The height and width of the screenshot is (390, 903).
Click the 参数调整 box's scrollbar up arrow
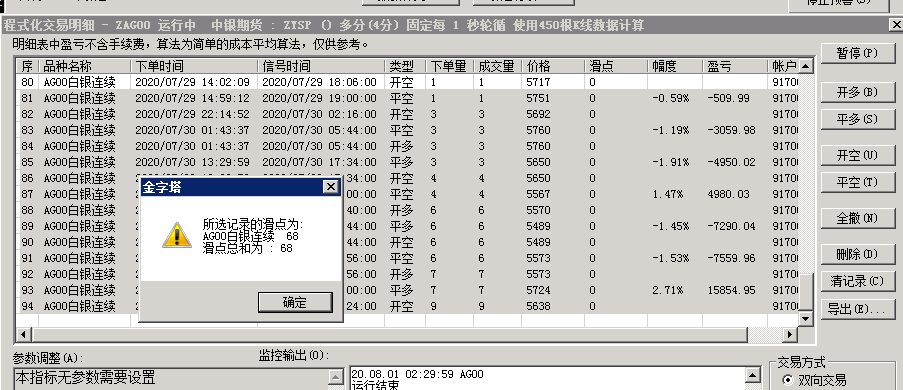tap(336, 377)
